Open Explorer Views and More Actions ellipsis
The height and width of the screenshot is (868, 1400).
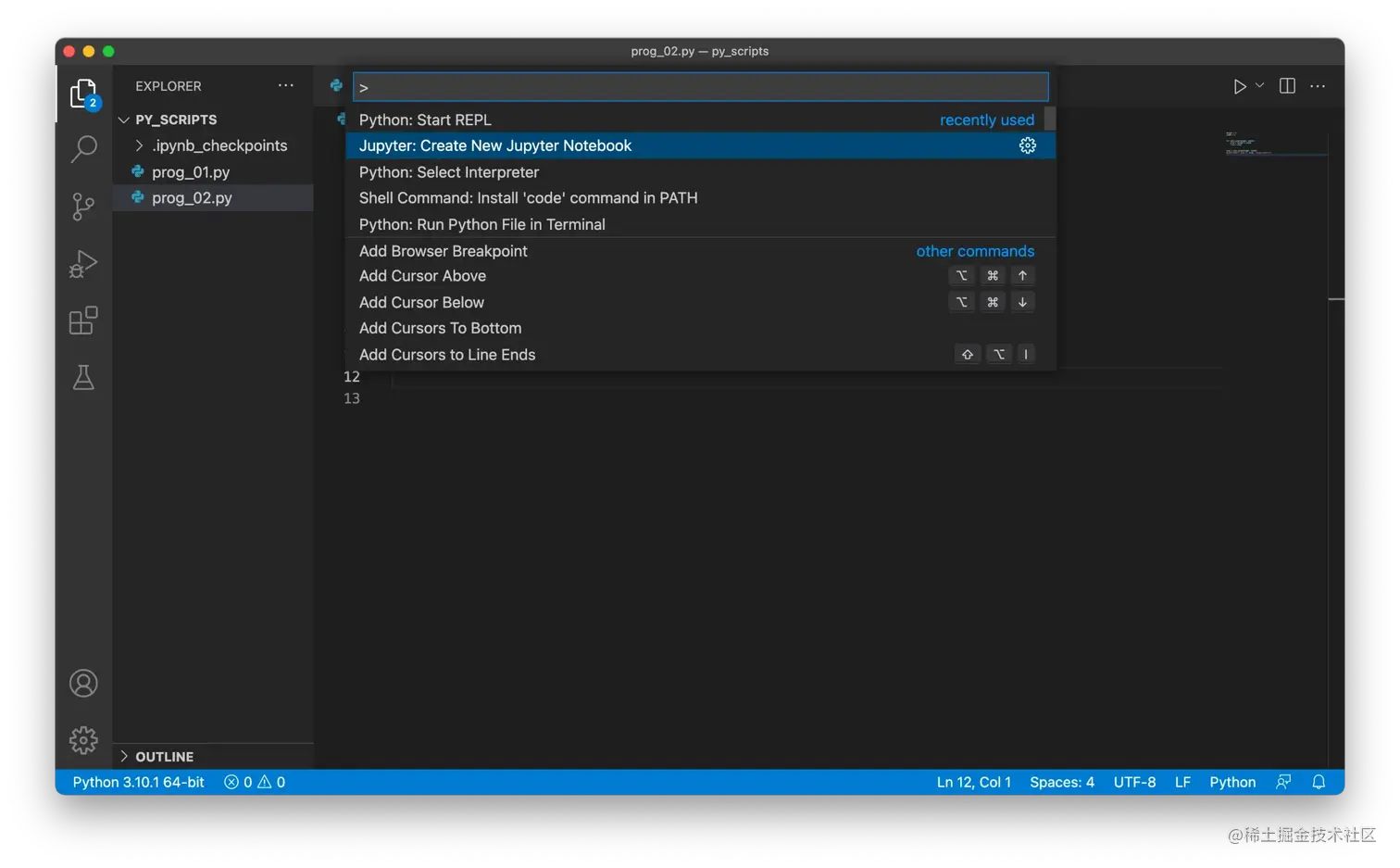[x=286, y=85]
